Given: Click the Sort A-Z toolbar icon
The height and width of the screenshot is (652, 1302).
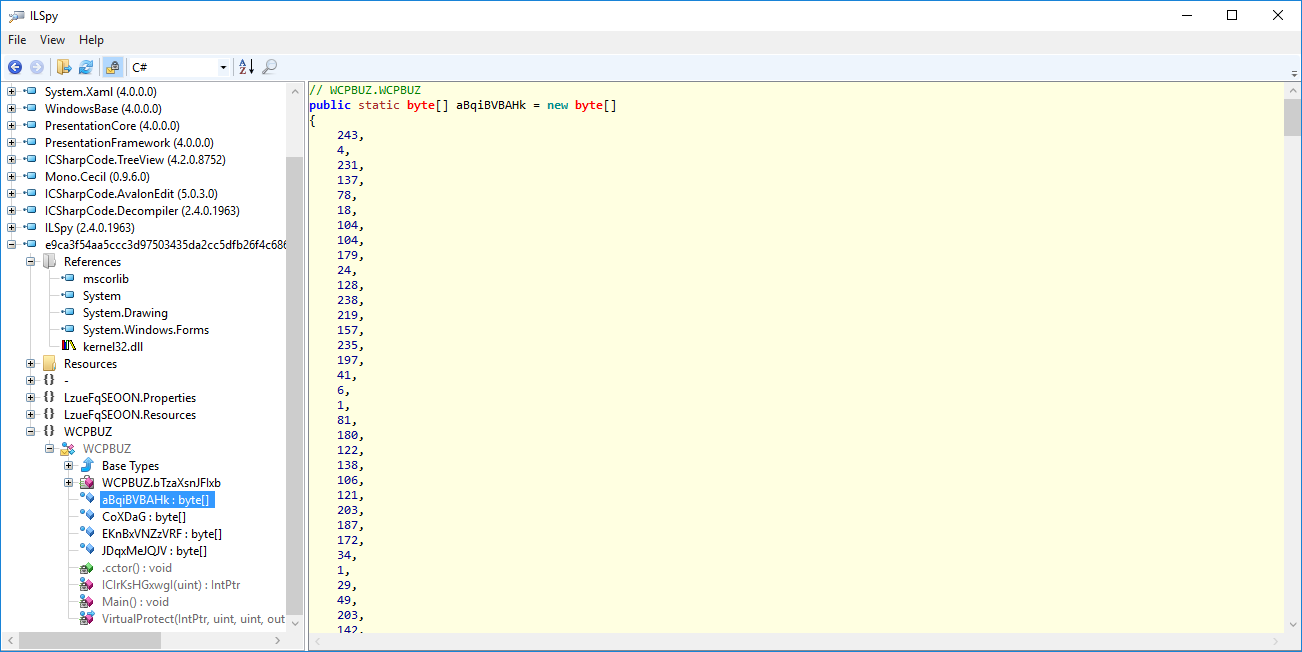Looking at the screenshot, I should 246,67.
